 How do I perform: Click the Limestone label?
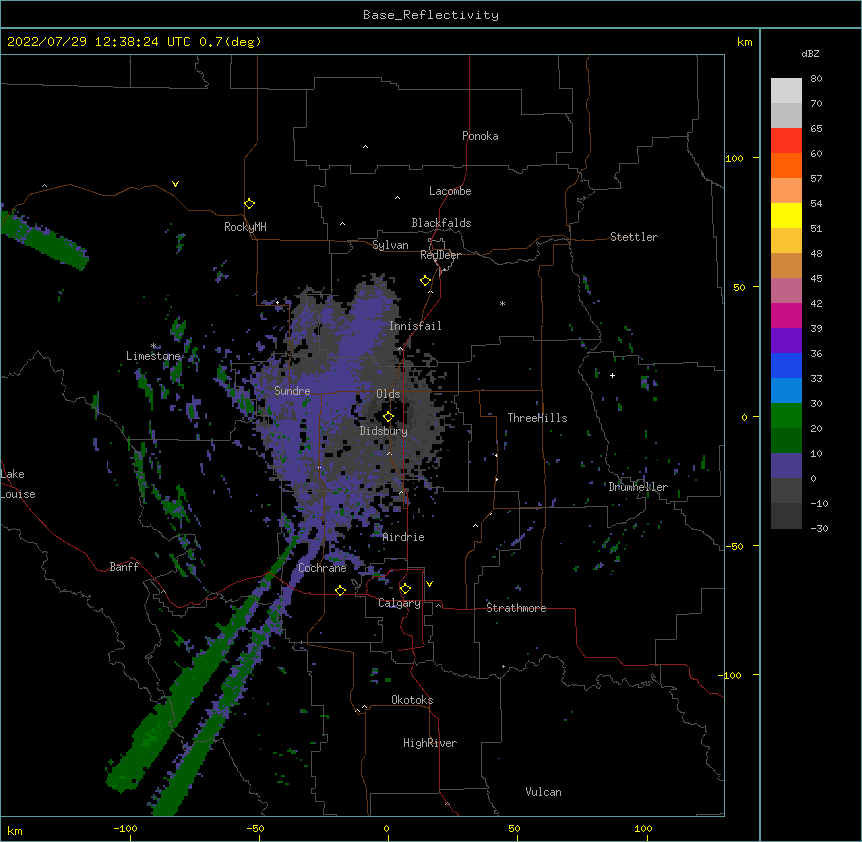pyautogui.click(x=153, y=356)
